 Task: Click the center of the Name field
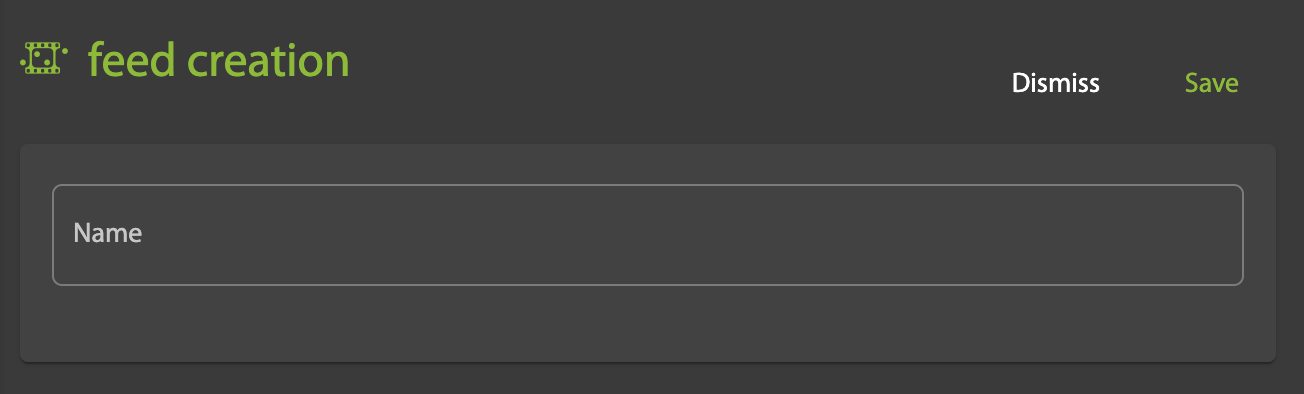(x=648, y=235)
